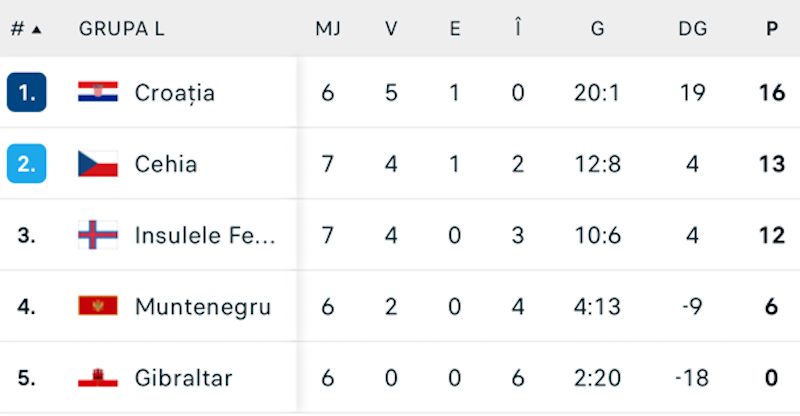This screenshot has height=416, width=800.
Task: Sort table by DG column header
Action: (x=692, y=29)
